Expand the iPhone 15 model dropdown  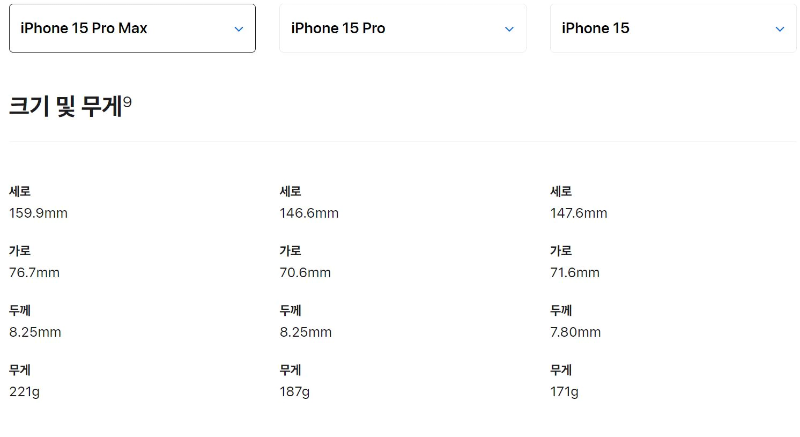pyautogui.click(x=673, y=28)
